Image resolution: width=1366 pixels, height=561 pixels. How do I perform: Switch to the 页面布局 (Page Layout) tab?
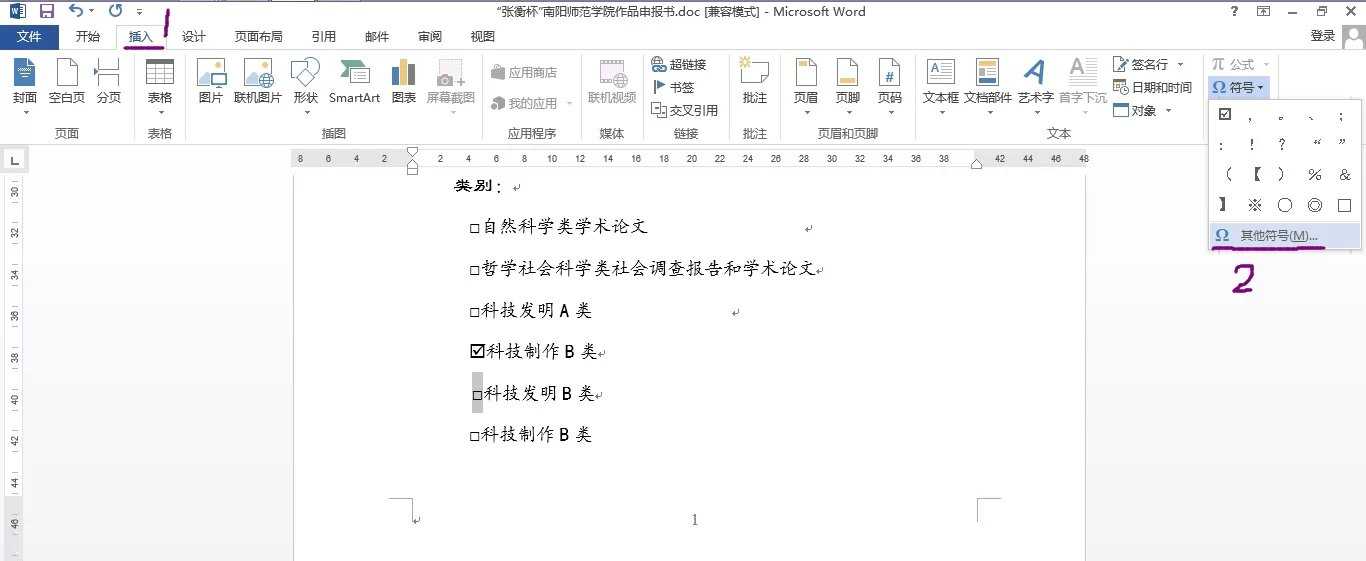258,37
